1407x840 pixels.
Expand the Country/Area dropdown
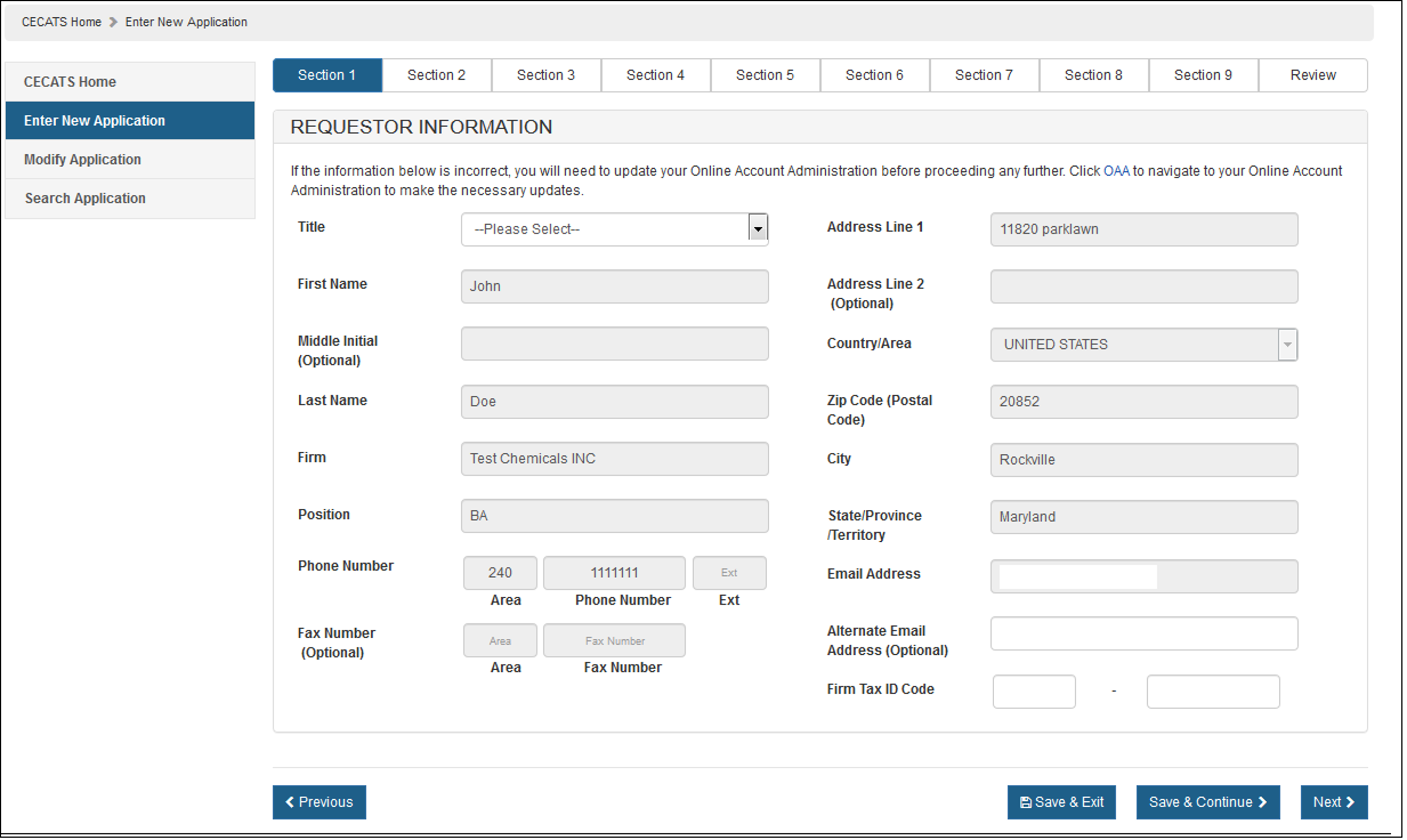pos(1288,345)
